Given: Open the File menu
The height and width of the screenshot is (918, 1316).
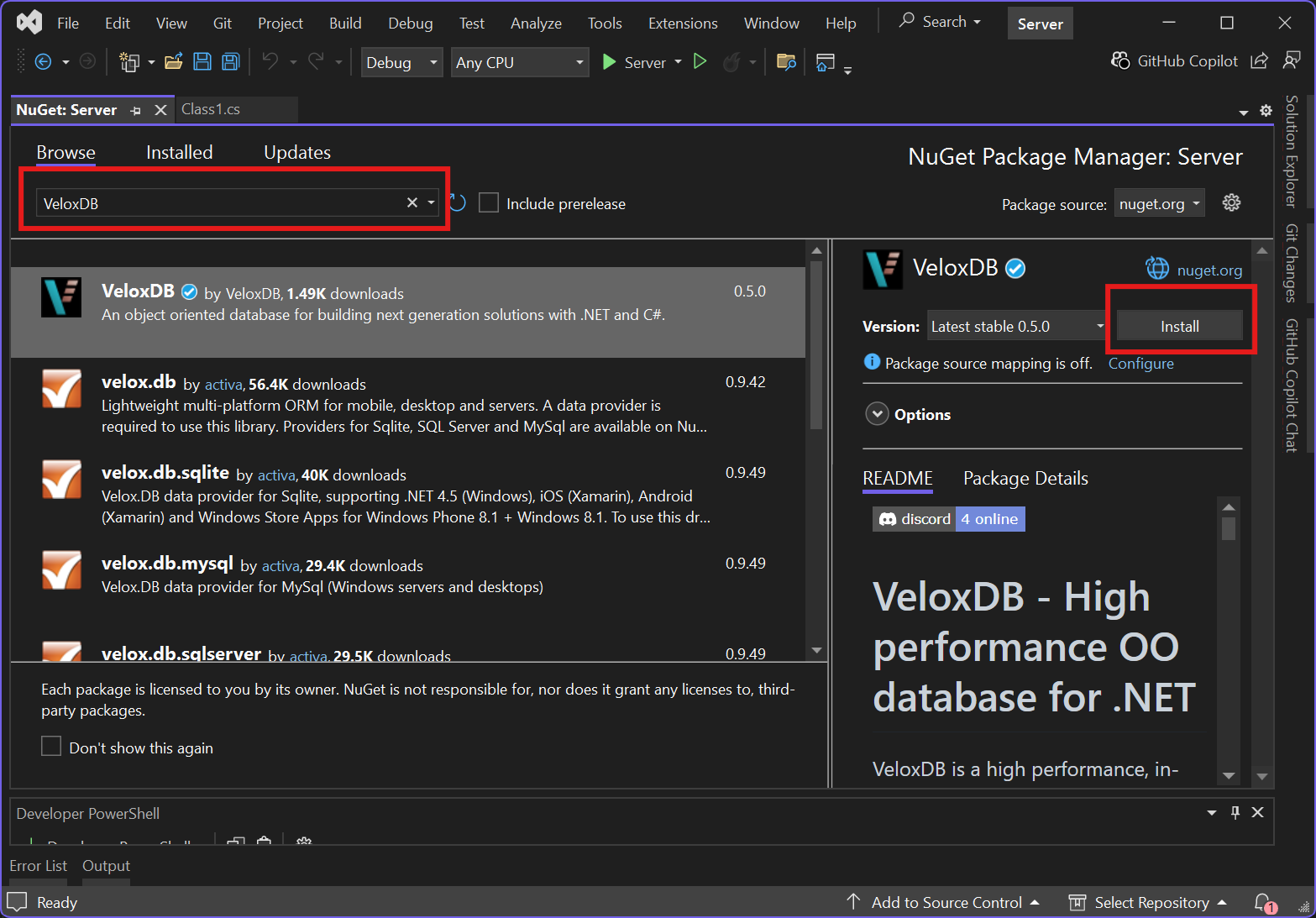Looking at the screenshot, I should [x=68, y=23].
